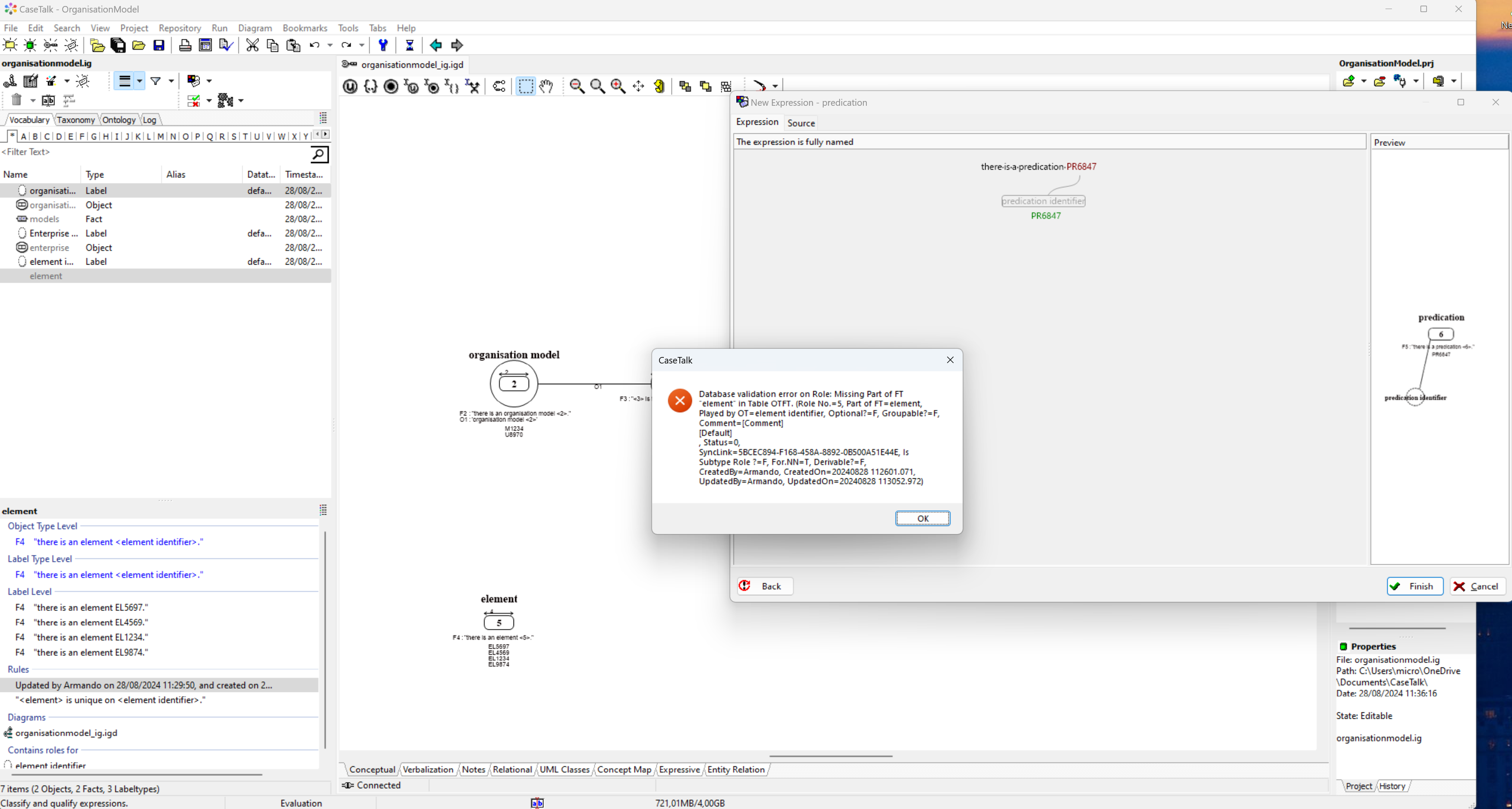Click the Print icon in main toolbar
This screenshot has width=1512, height=809.
pos(185,45)
